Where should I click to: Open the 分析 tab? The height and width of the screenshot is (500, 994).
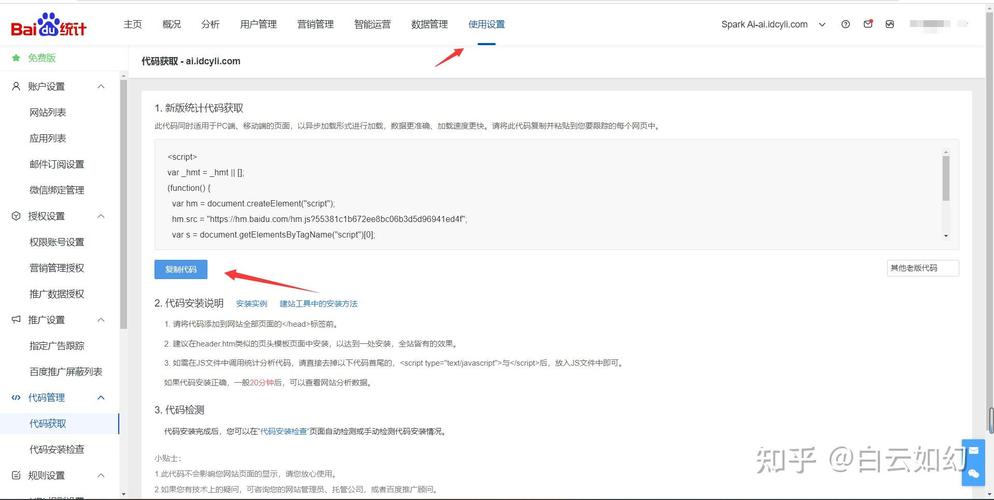[210, 25]
